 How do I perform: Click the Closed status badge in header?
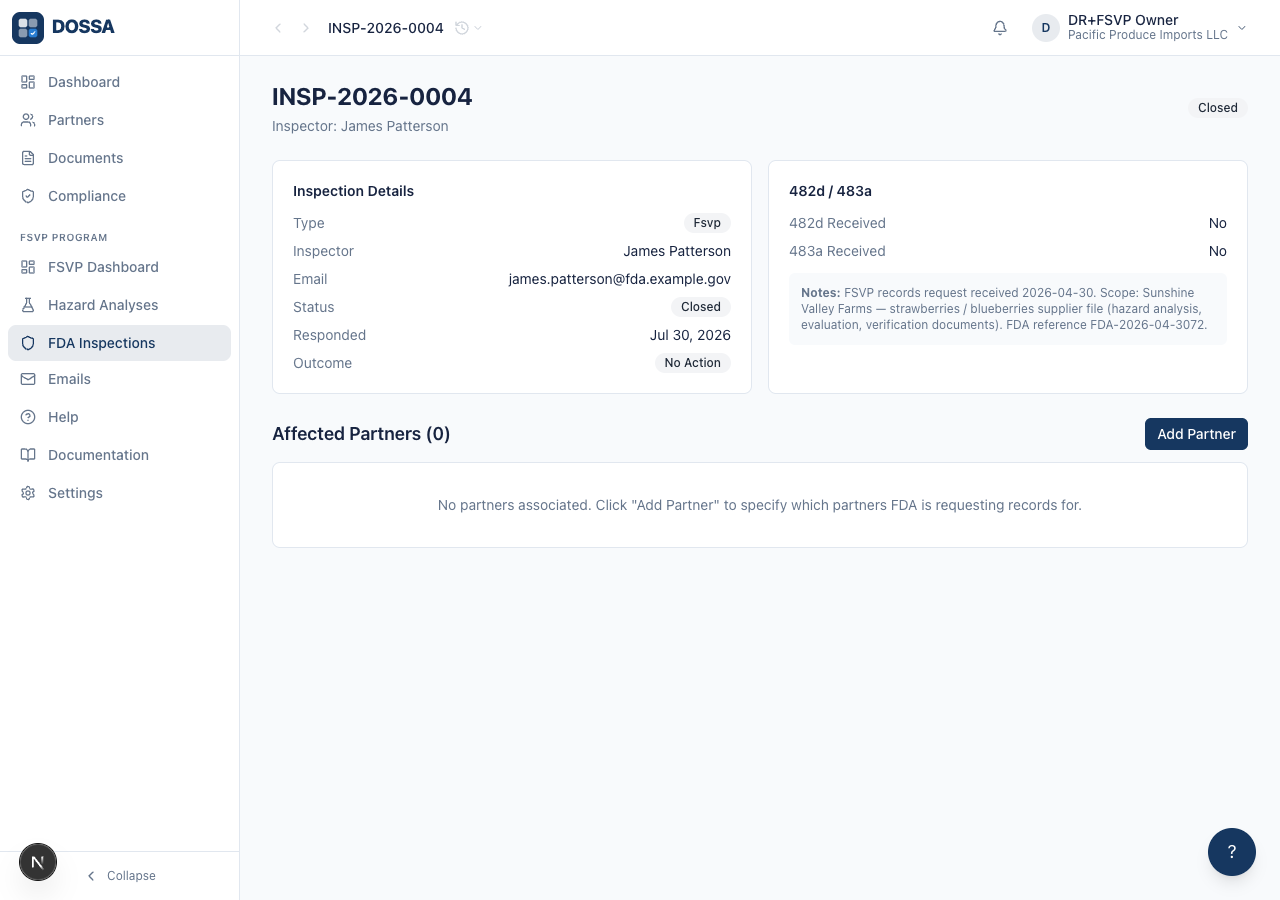(x=1218, y=108)
